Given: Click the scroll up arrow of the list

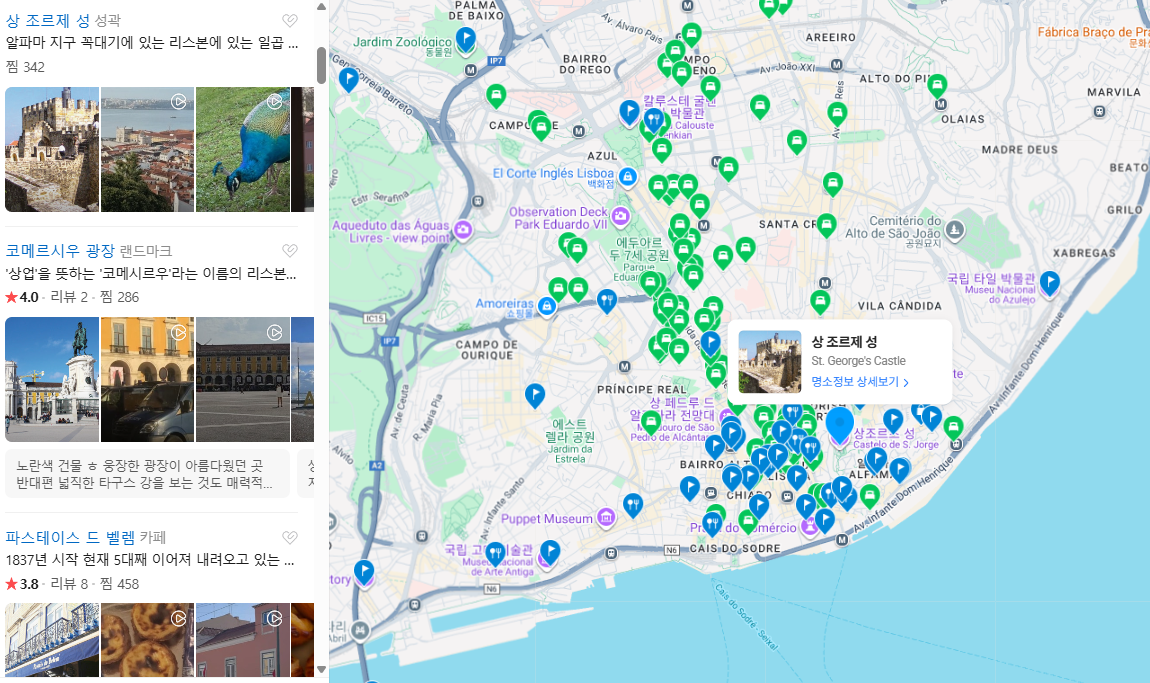Looking at the screenshot, I should pyautogui.click(x=321, y=7).
